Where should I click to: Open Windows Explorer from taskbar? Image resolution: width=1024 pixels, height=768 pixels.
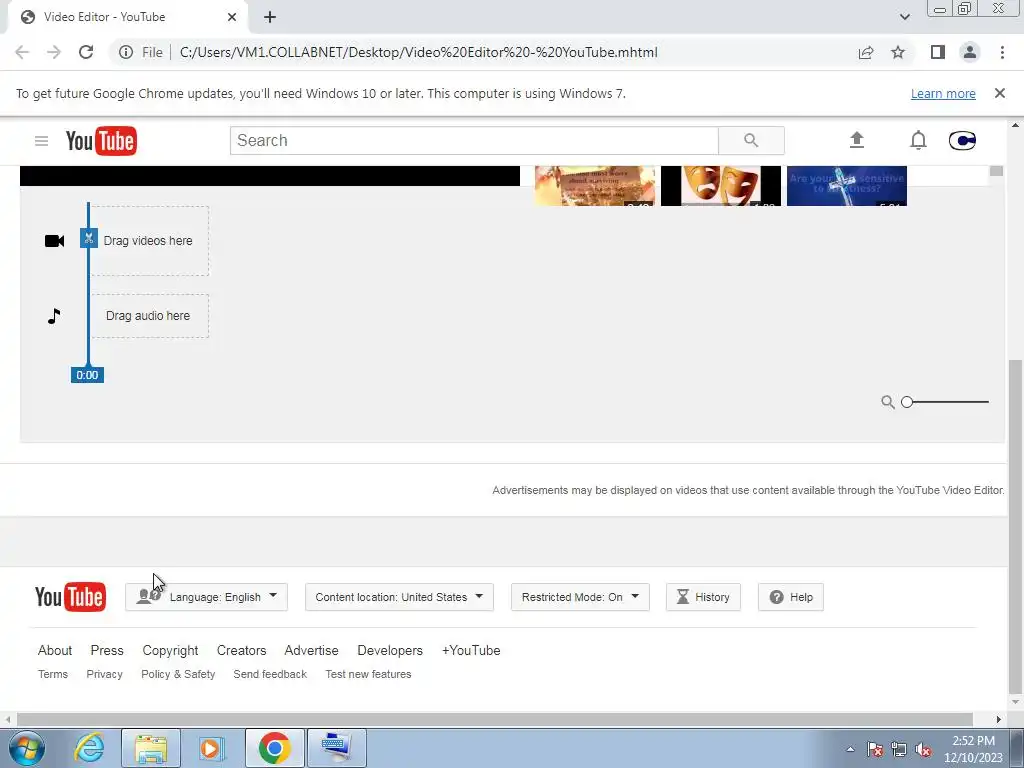[x=151, y=748]
